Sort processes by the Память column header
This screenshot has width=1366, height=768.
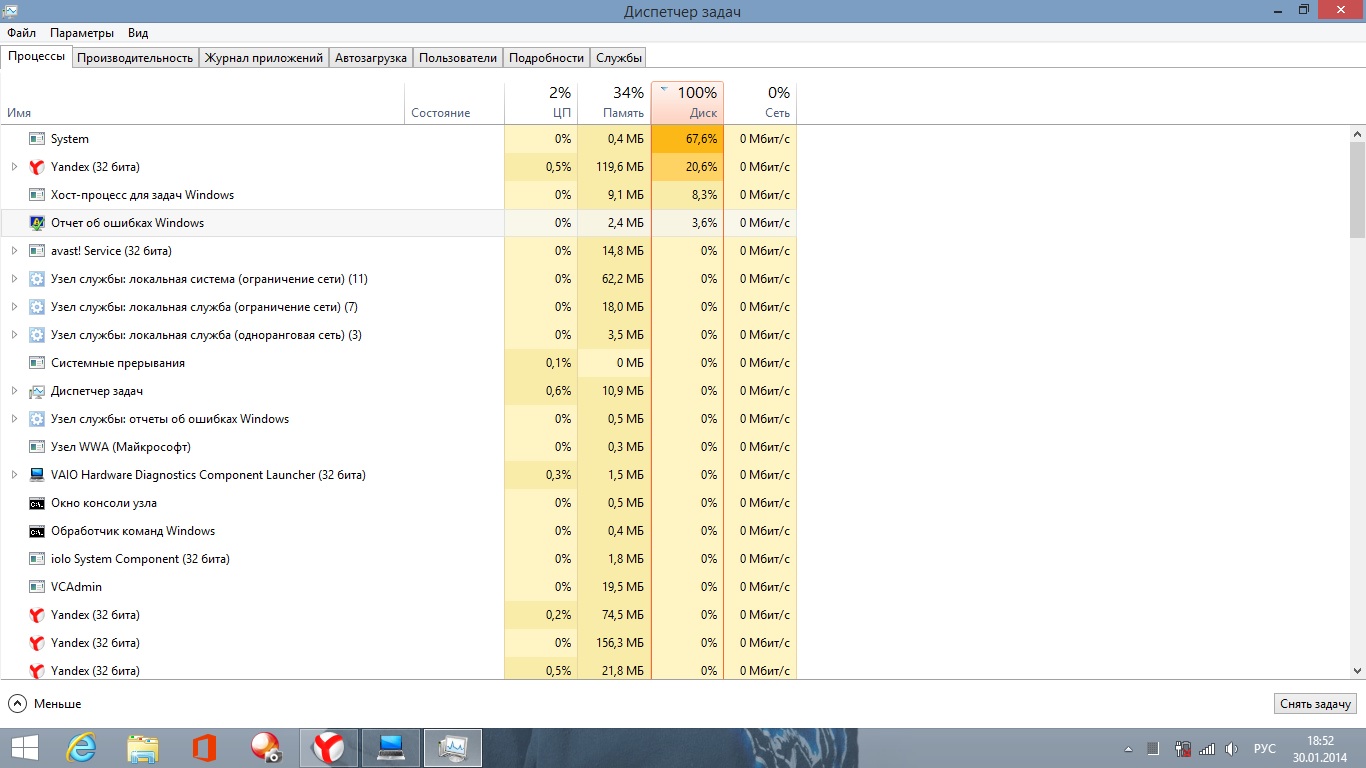click(614, 103)
